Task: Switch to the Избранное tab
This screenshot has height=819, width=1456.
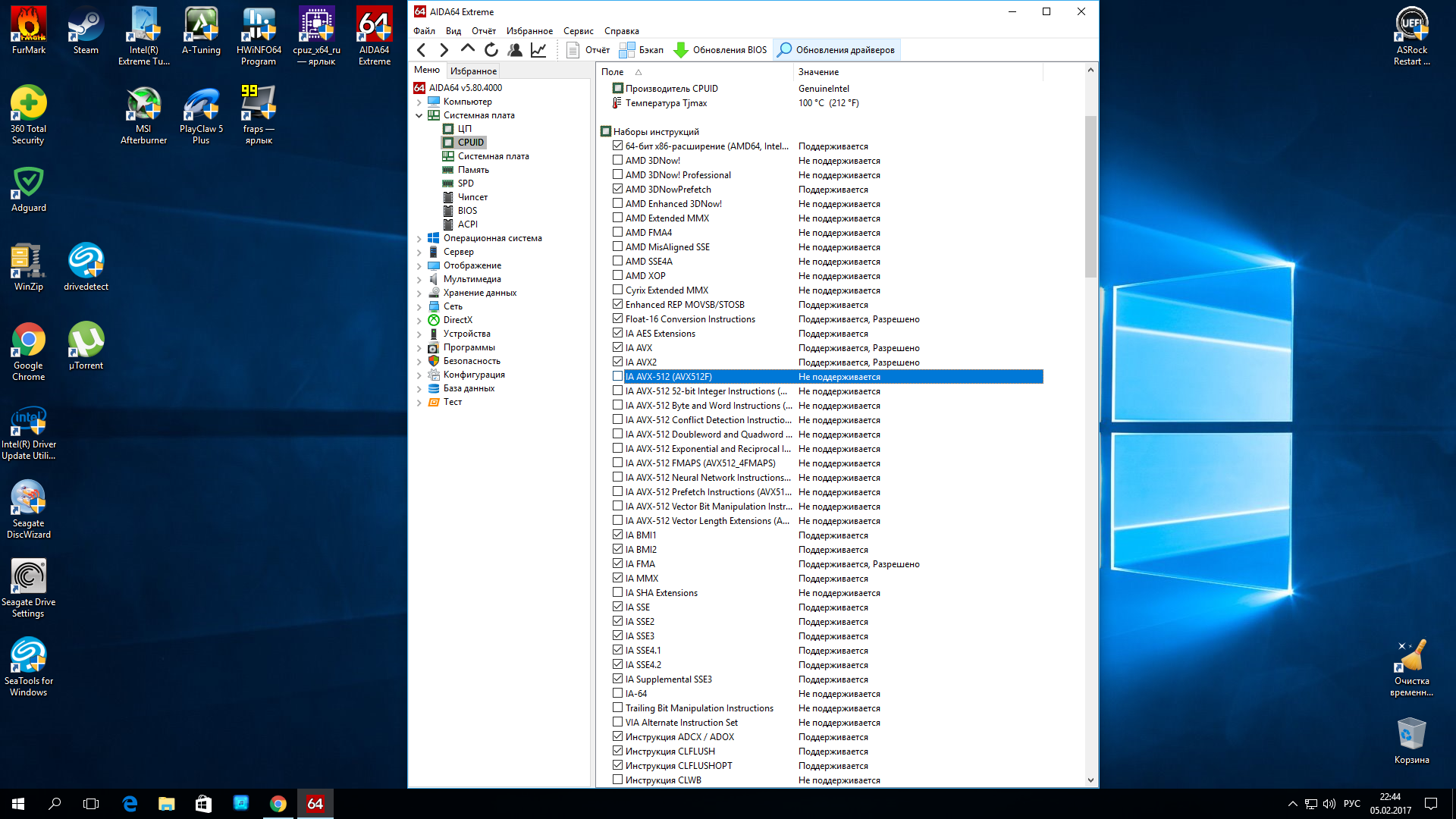Action: pos(473,71)
